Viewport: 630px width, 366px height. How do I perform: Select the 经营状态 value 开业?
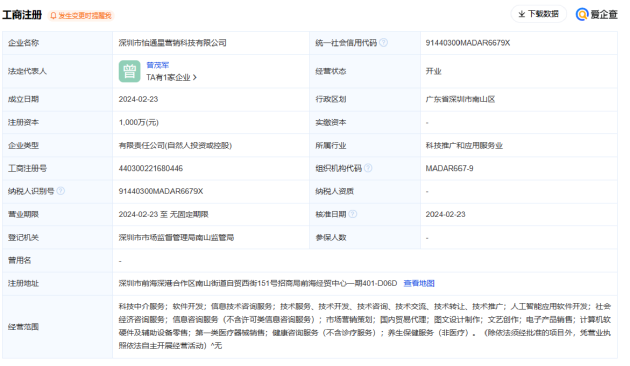point(434,72)
